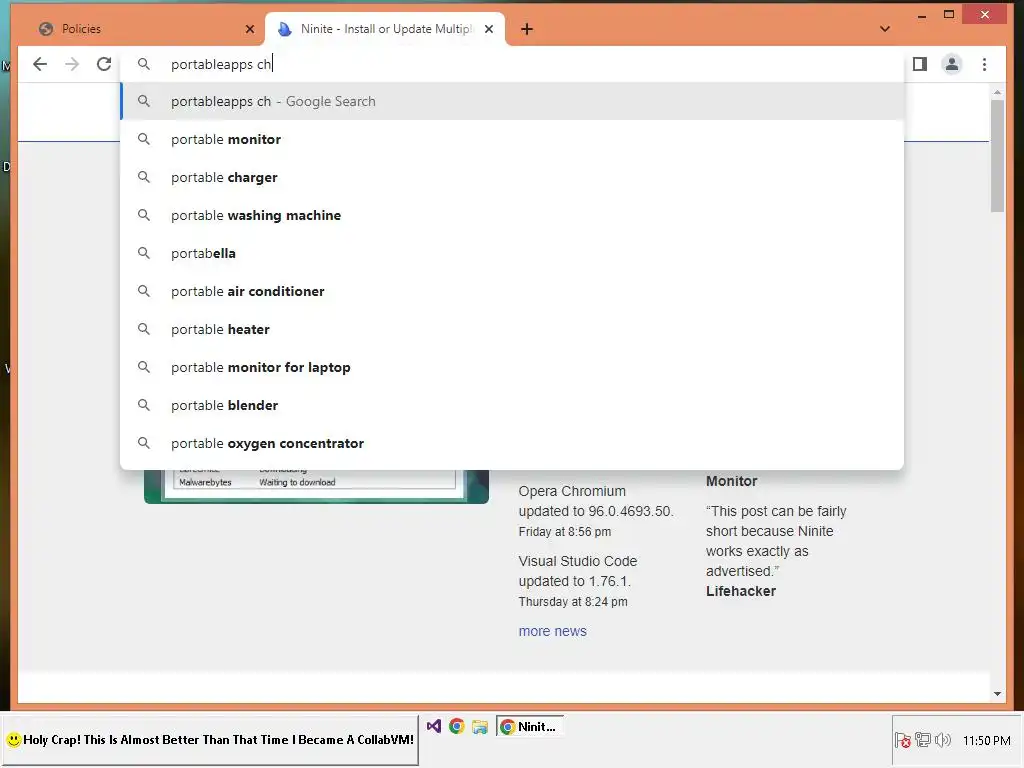Screen dimensions: 1024x768
Task: Close the Ninite tab
Action: (x=488, y=29)
